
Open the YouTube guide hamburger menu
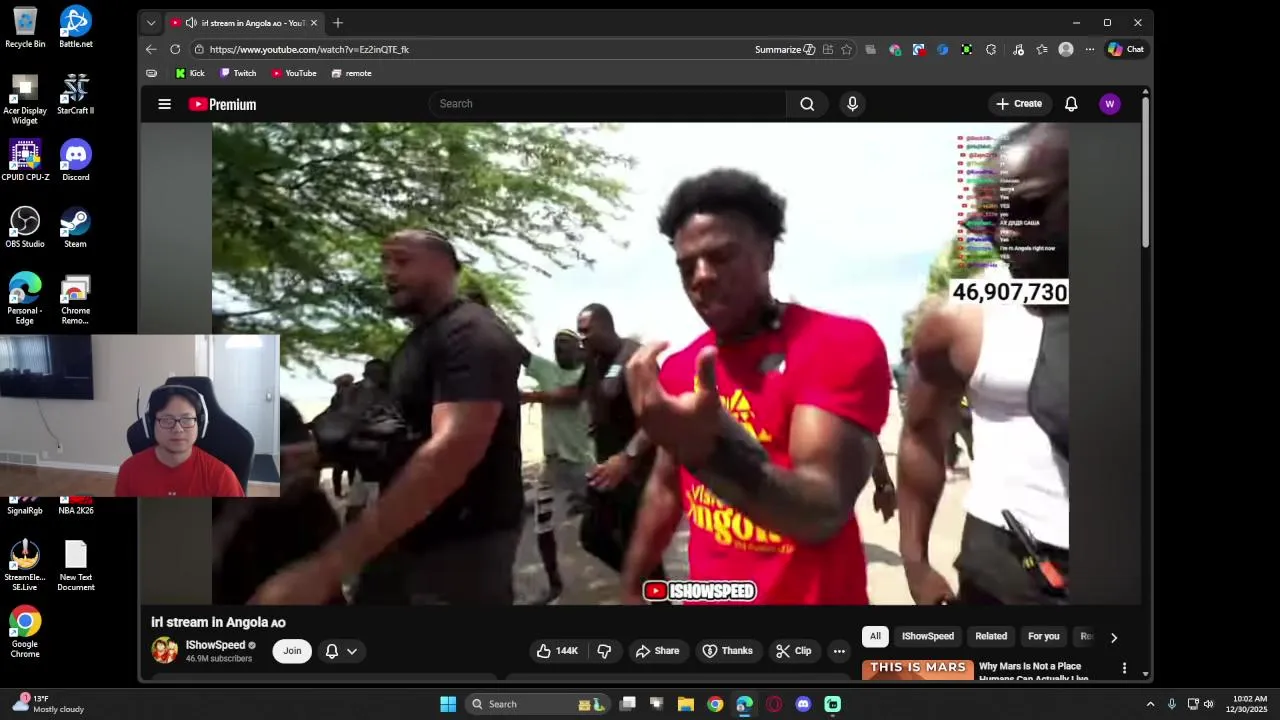[165, 104]
